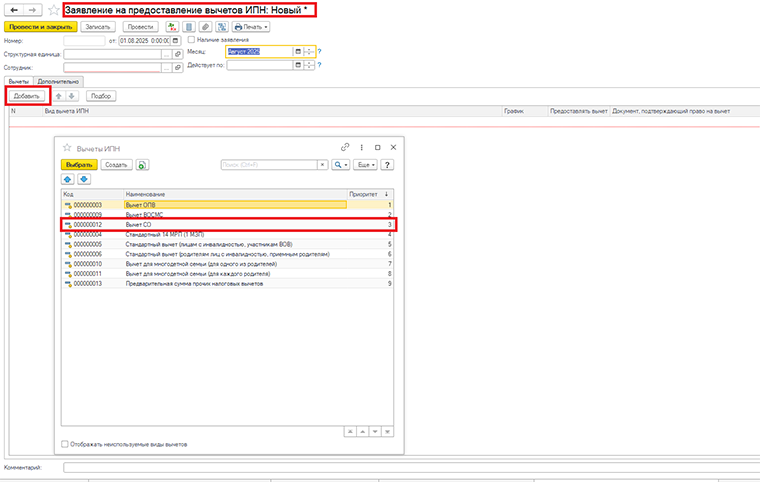This screenshot has width=760, height=482.
Task: Click the Комментарий input field
Action: click(x=400, y=467)
